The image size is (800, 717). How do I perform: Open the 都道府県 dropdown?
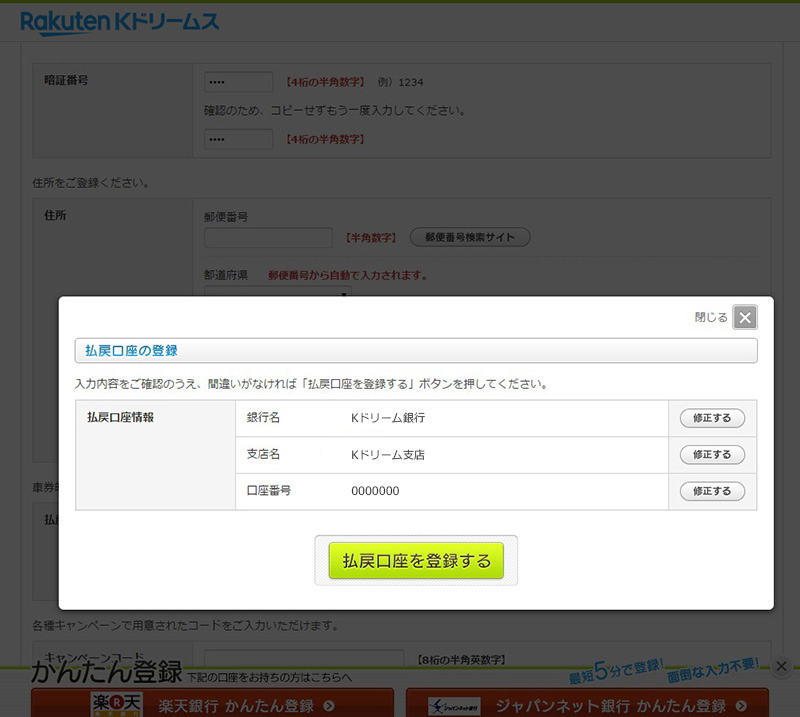(278, 291)
